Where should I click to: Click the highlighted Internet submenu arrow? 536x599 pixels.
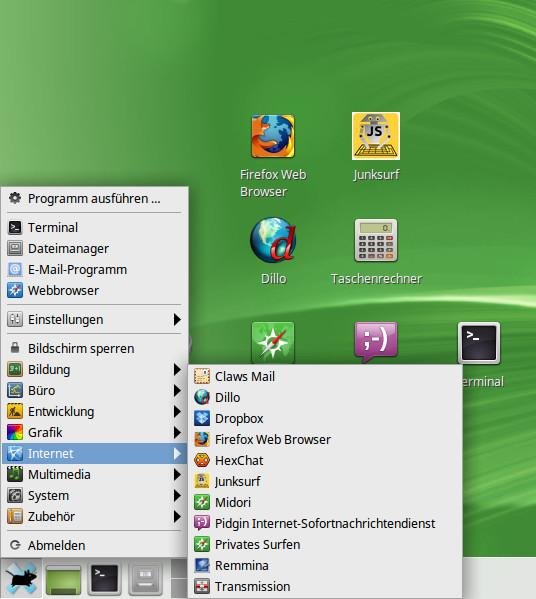[177, 453]
